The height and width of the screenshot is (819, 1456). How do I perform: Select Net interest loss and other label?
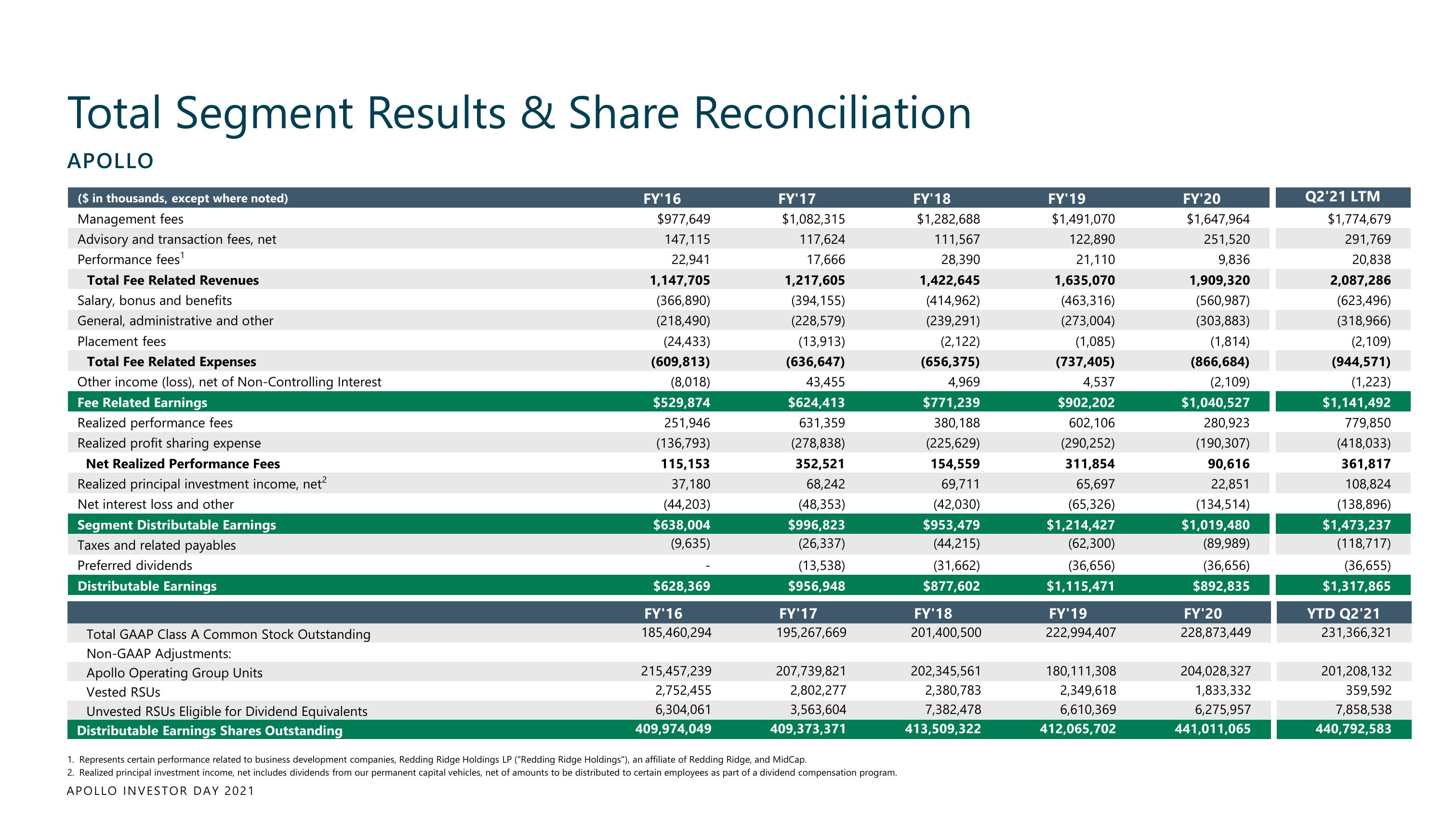(x=156, y=505)
